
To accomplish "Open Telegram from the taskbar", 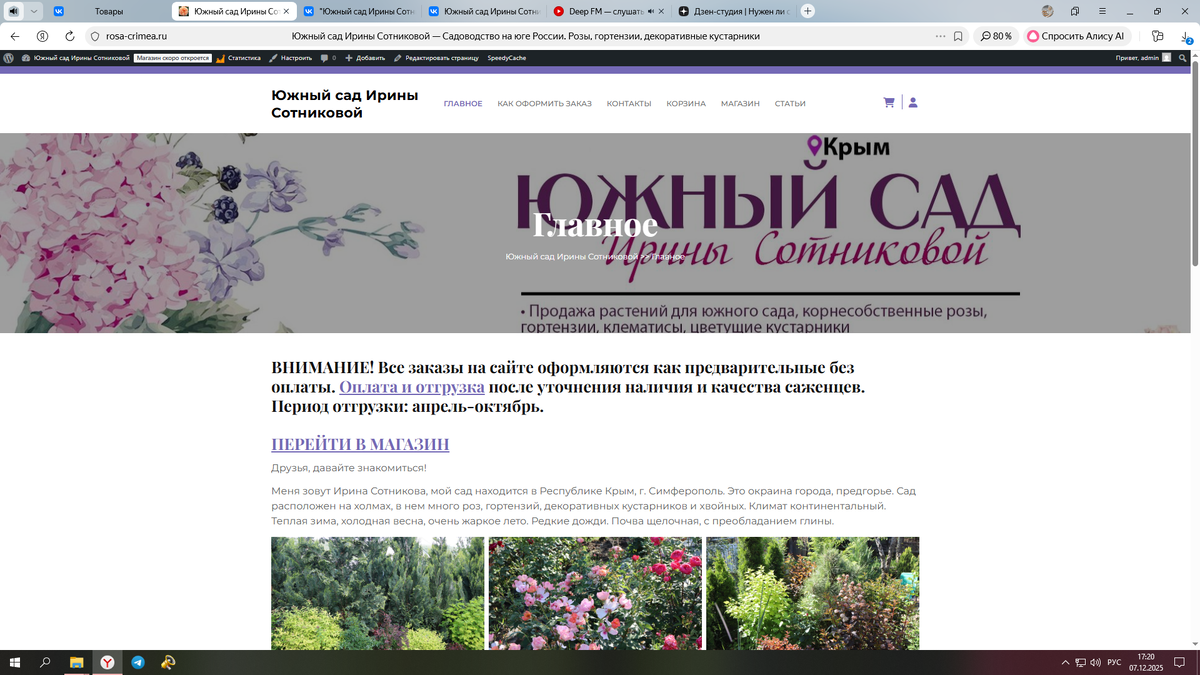I will tap(138, 662).
